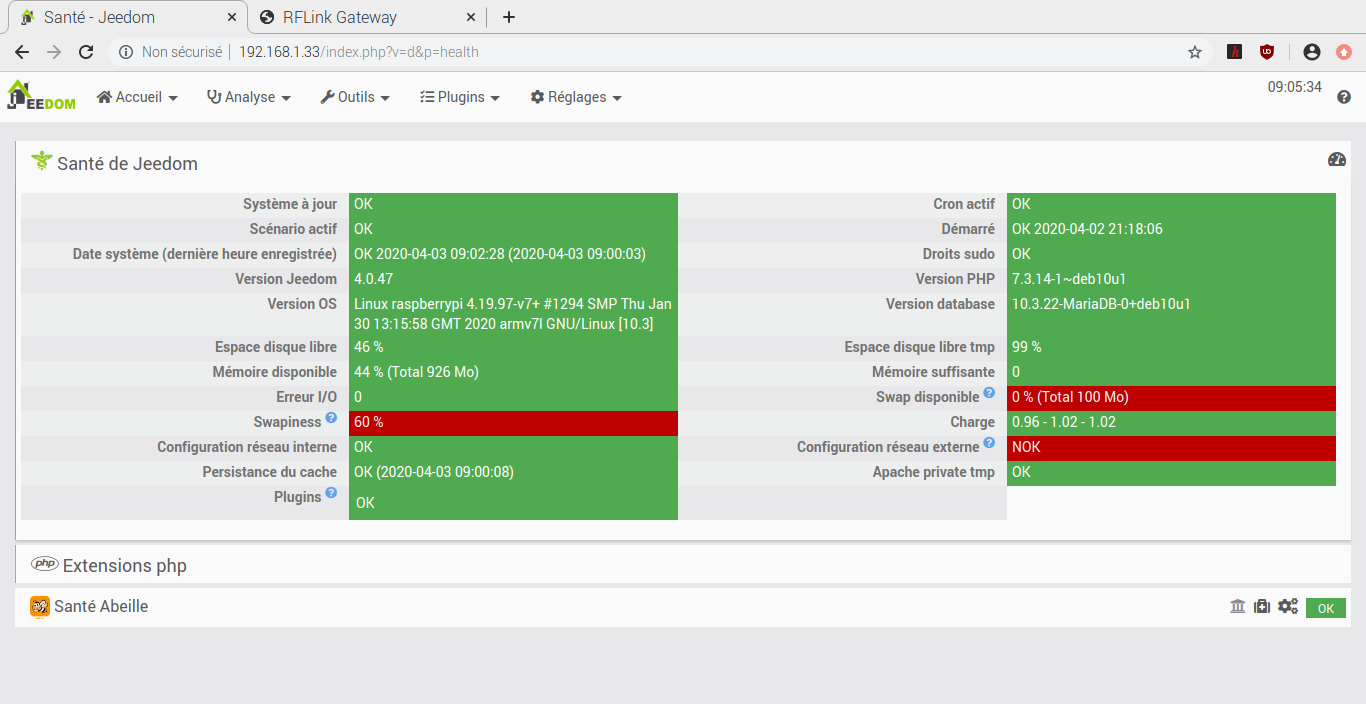The height and width of the screenshot is (704, 1366).
Task: Open the help question mark icon
Action: click(1343, 97)
